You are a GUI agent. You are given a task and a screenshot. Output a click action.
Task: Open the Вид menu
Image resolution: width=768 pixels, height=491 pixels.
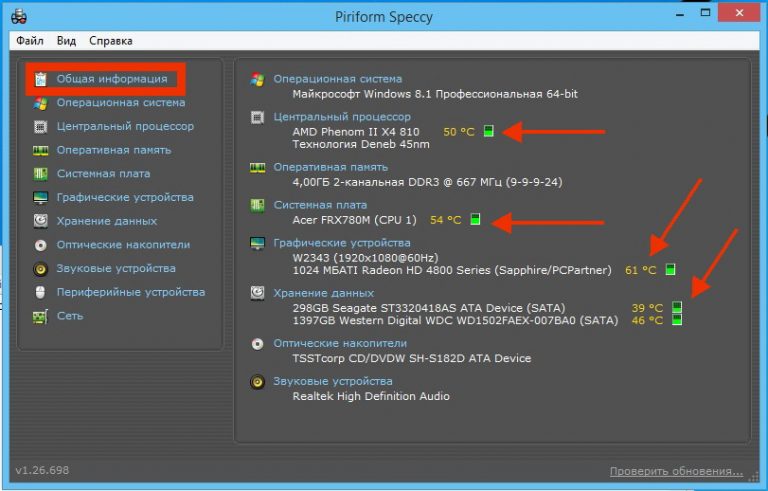[66, 41]
